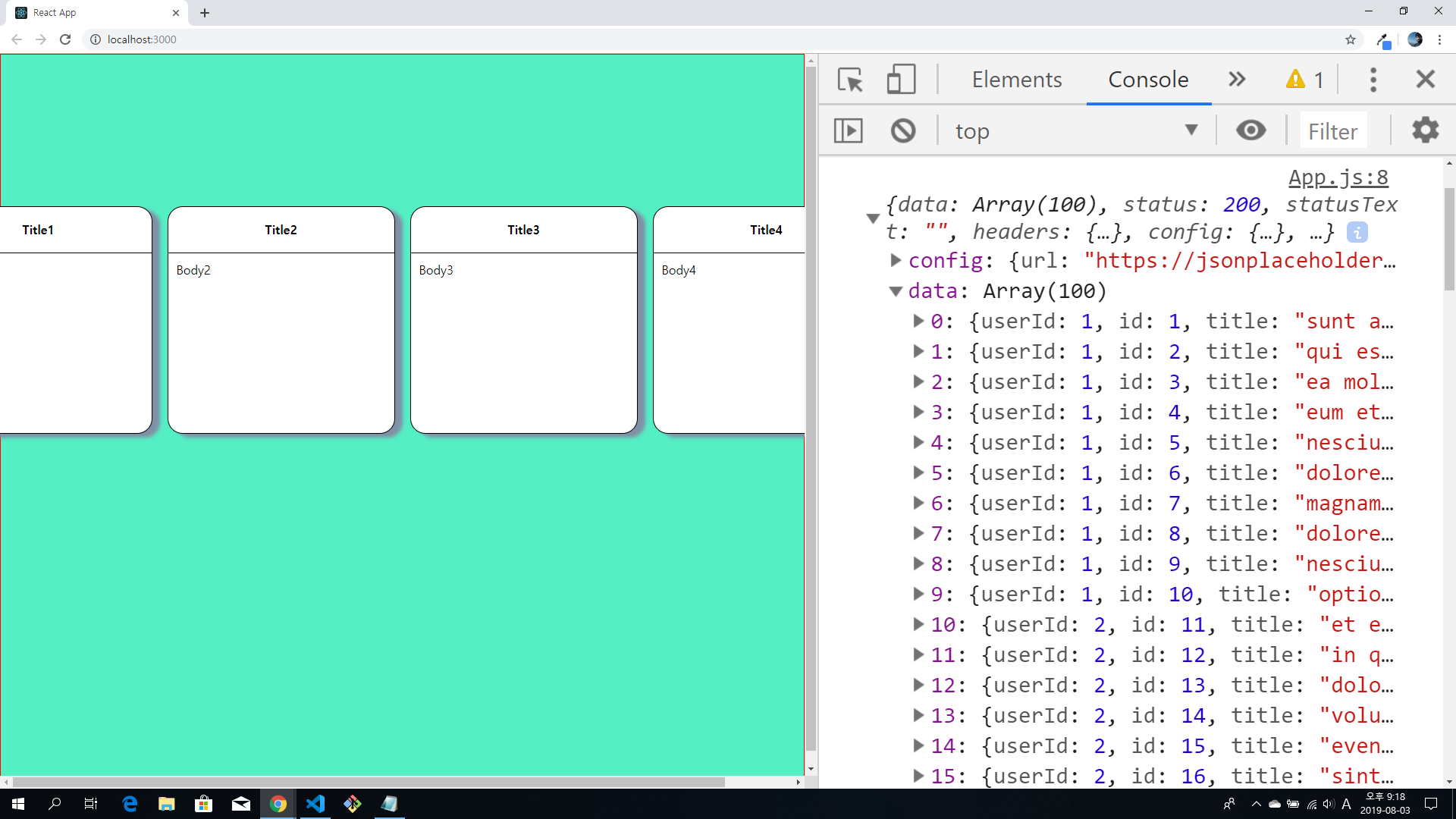1456x819 pixels.
Task: Collapse the data Array(100) entry
Action: pos(896,291)
